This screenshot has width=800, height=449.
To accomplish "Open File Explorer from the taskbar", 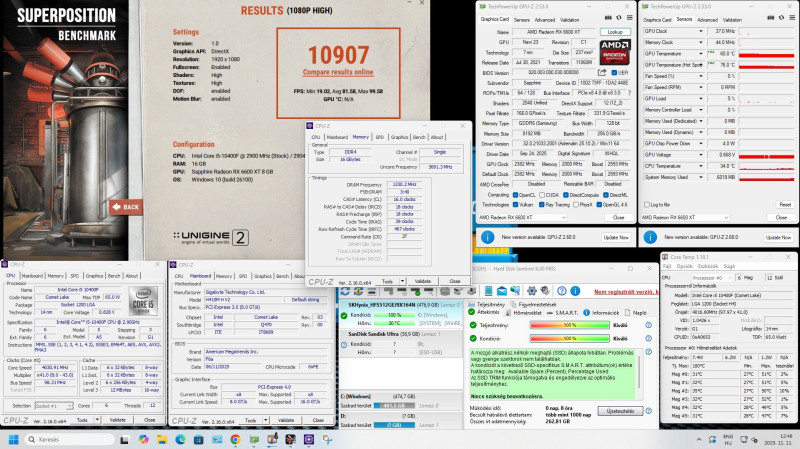I will pyautogui.click(x=162, y=439).
